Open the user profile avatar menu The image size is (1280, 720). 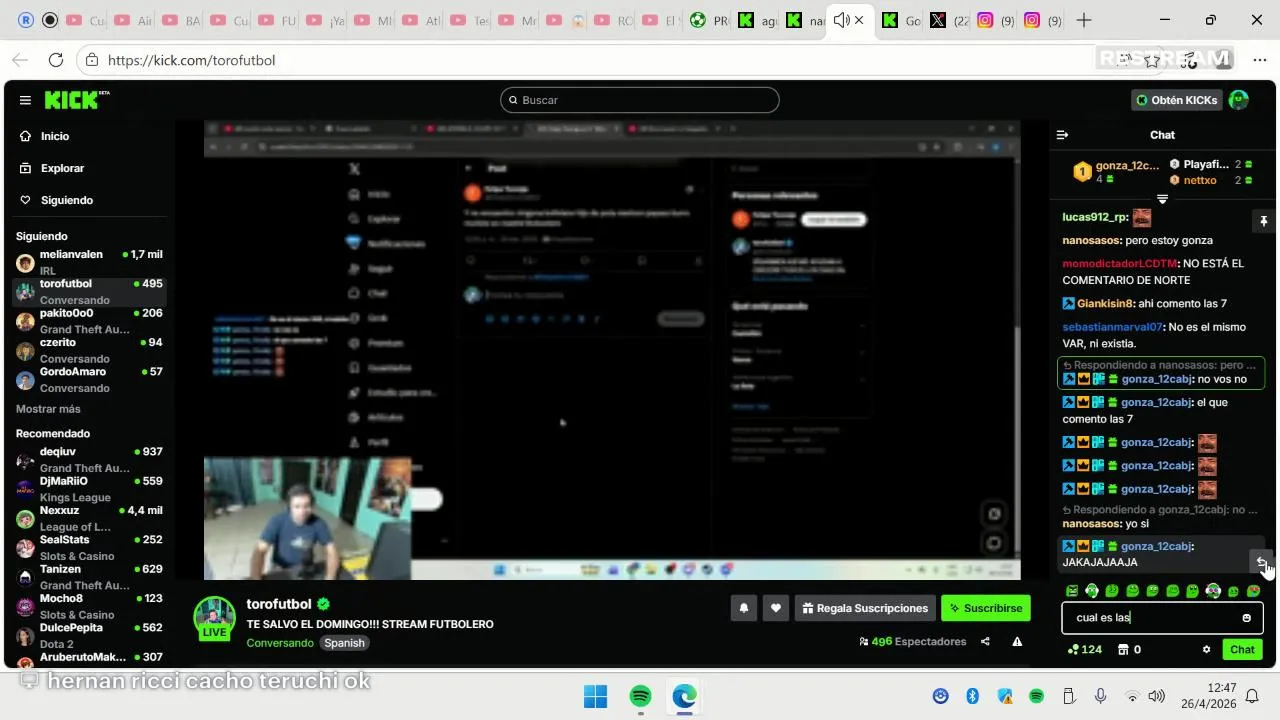click(1239, 100)
